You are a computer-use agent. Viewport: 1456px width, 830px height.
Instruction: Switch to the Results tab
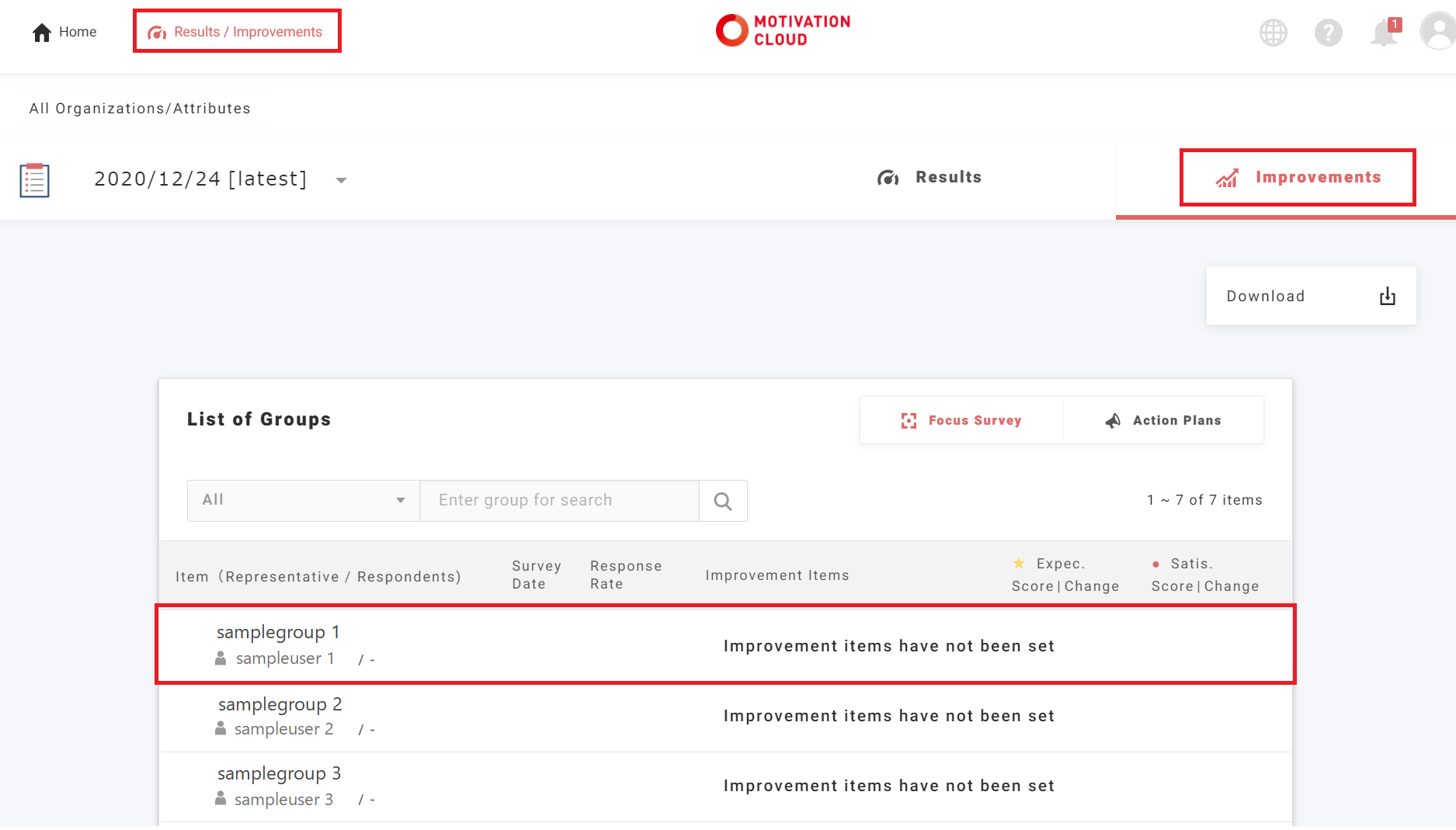pos(930,178)
